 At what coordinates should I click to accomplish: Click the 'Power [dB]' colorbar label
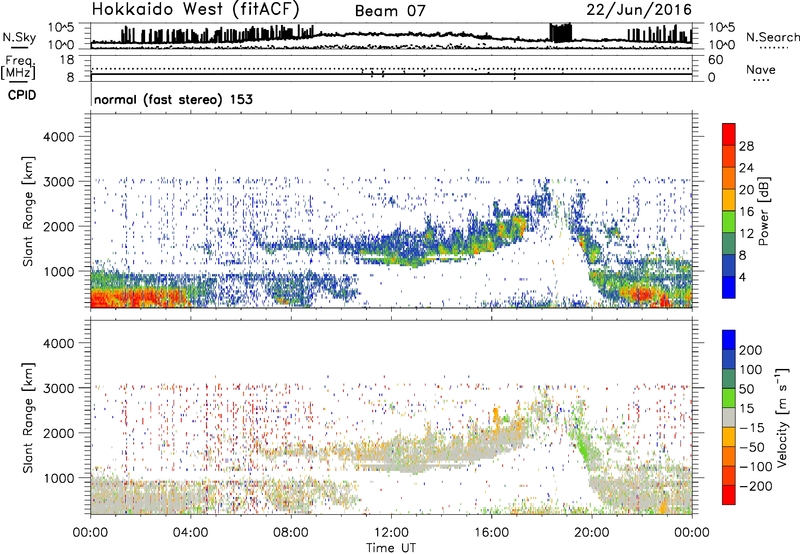[763, 211]
